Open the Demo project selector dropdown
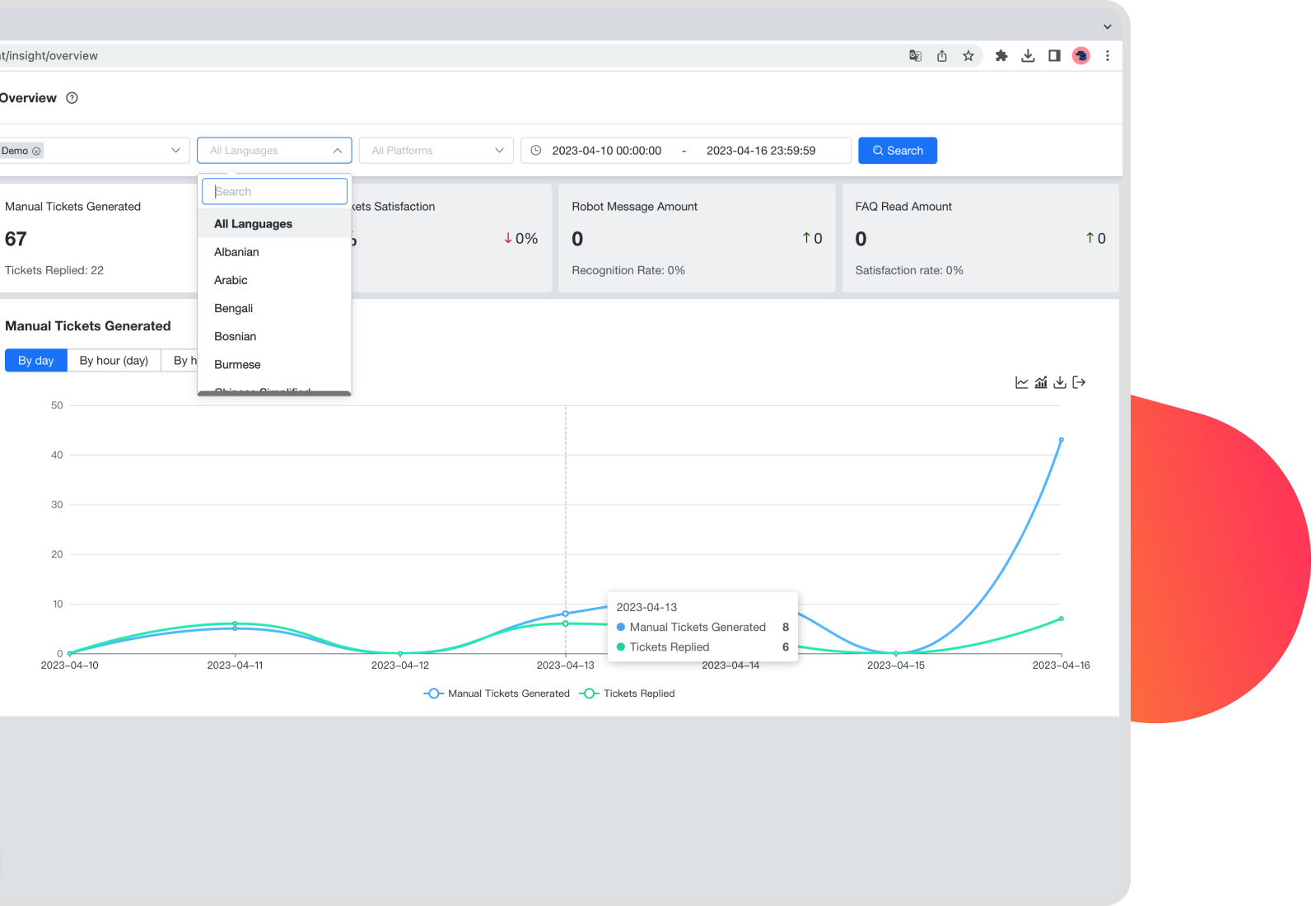1316x906 pixels. pos(175,151)
